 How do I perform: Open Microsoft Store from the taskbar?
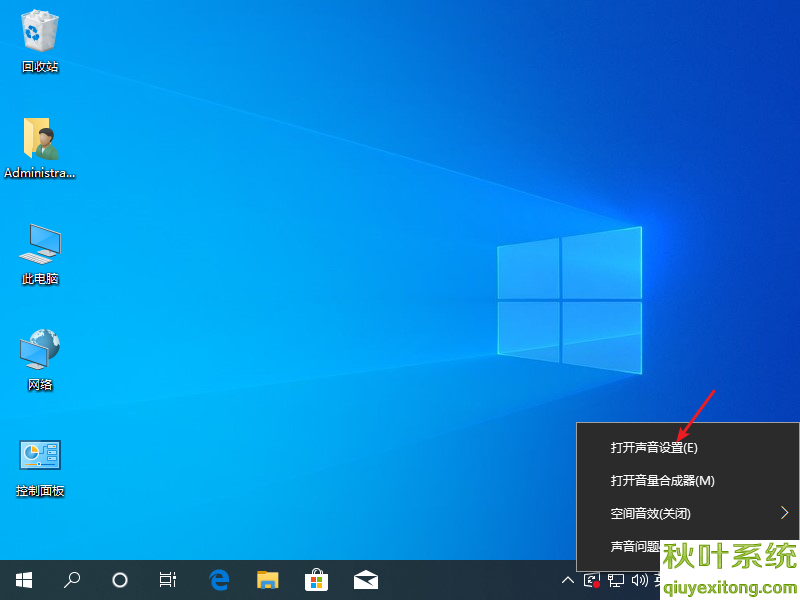[x=316, y=580]
